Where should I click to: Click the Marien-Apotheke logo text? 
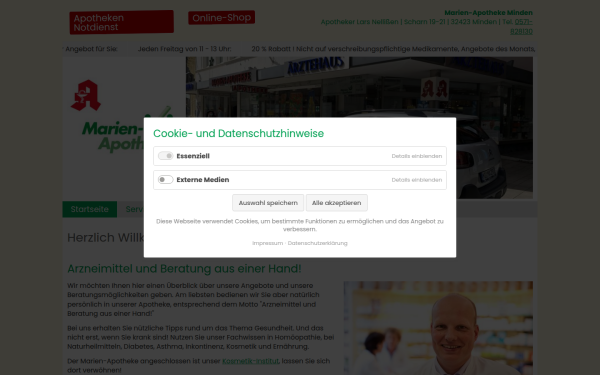click(x=114, y=137)
